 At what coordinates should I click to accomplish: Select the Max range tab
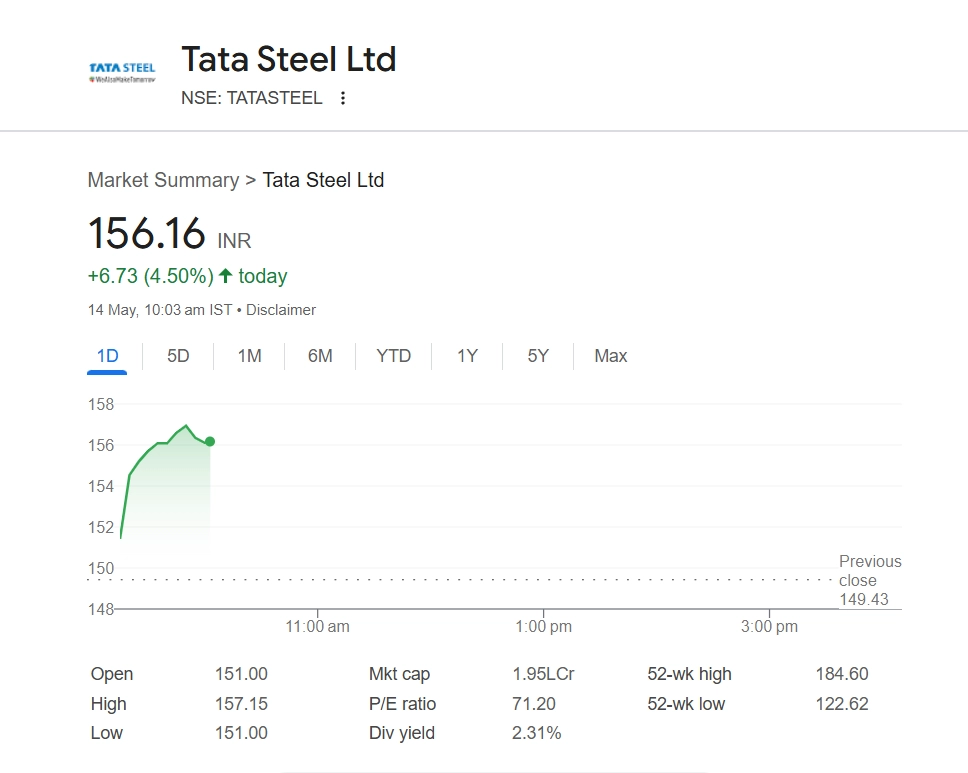(610, 356)
